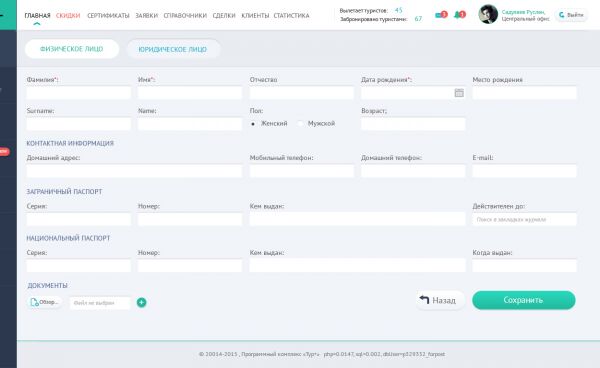600x368 pixels.
Task: Focus the E-mail input field
Action: (524, 171)
